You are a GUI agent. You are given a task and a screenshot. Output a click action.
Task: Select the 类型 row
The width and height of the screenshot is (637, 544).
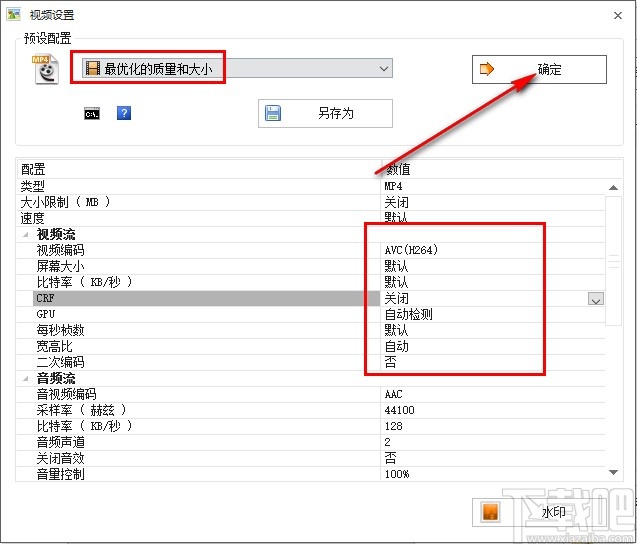(x=311, y=186)
